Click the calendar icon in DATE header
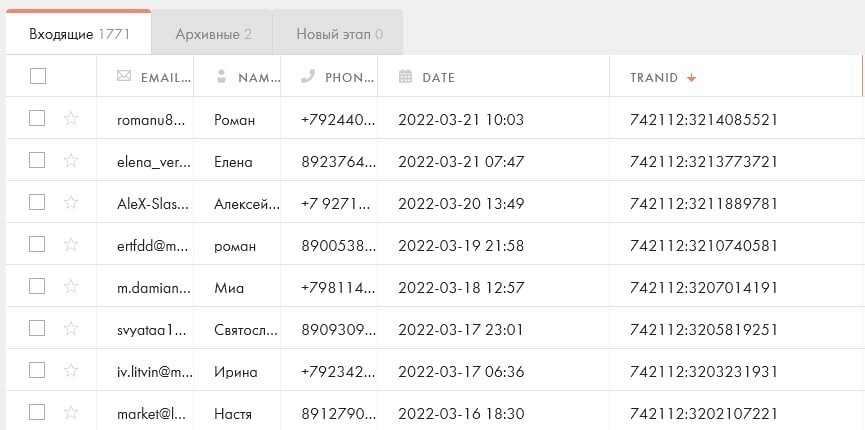The height and width of the screenshot is (430, 865). [405, 76]
